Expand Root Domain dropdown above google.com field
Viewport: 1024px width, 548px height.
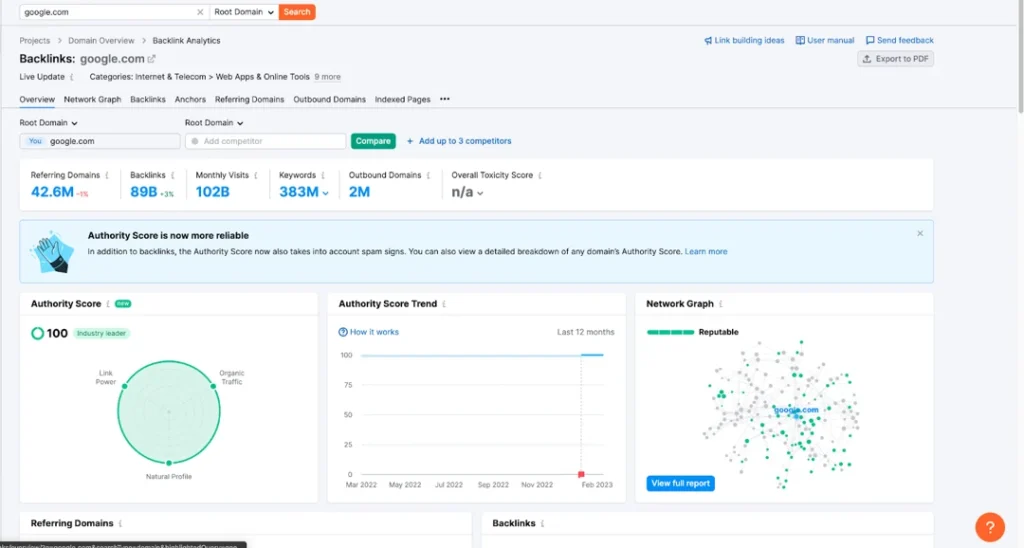(x=48, y=123)
